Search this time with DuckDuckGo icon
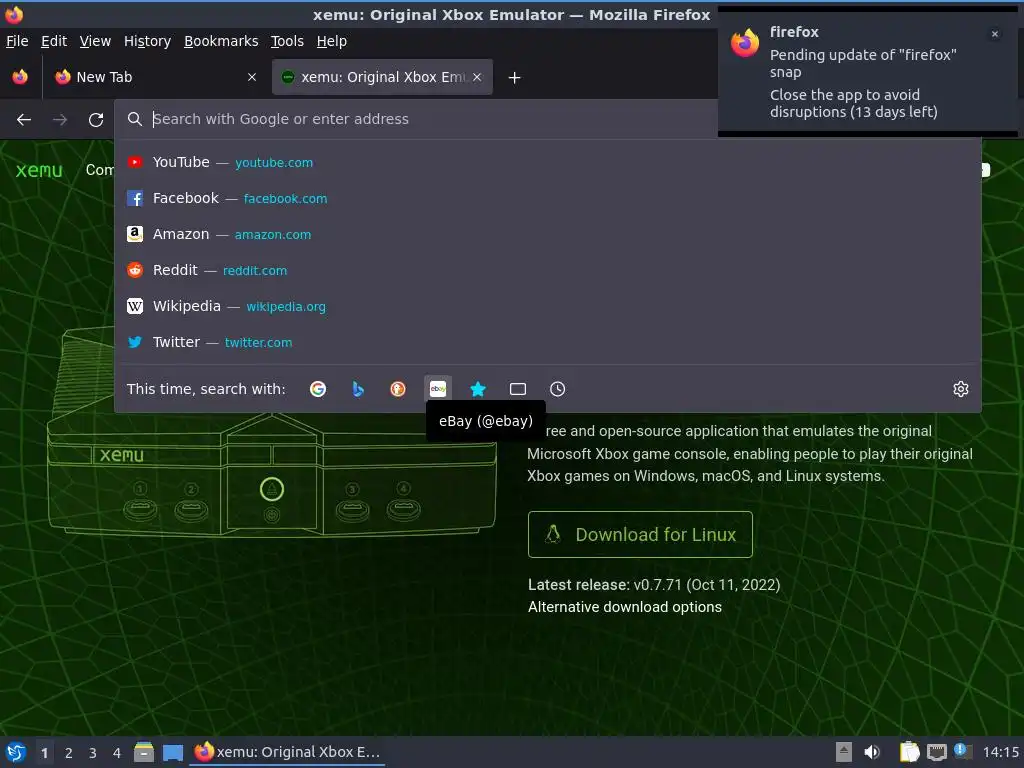This screenshot has height=768, width=1024. coord(398,389)
